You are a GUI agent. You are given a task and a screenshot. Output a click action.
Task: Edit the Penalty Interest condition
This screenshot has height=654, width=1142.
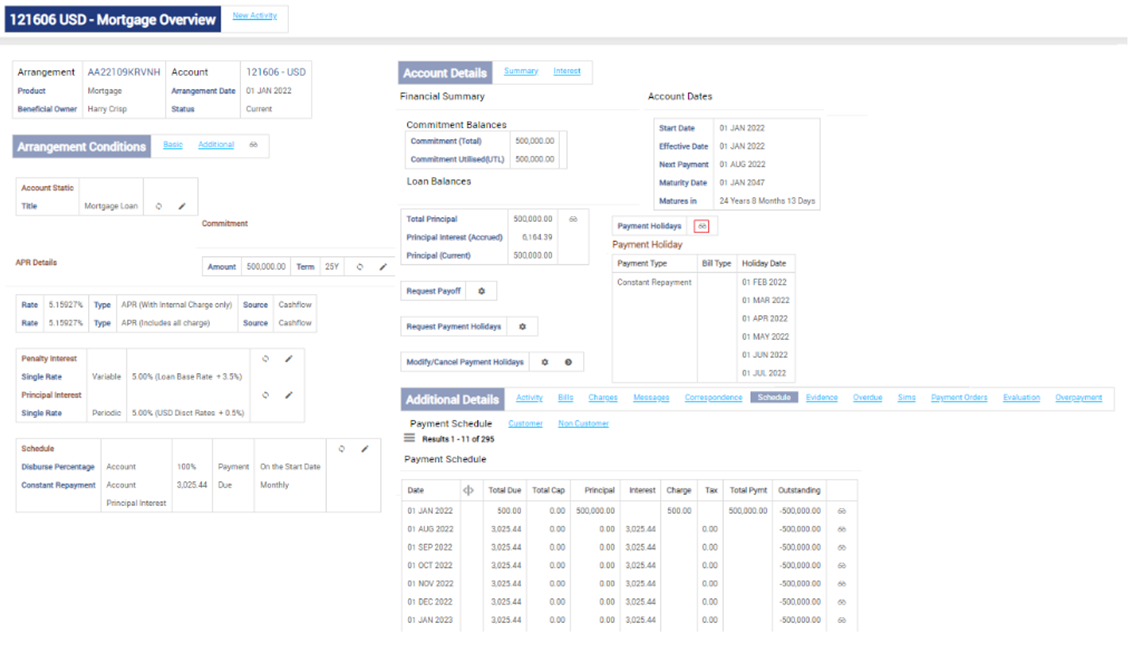pos(289,358)
